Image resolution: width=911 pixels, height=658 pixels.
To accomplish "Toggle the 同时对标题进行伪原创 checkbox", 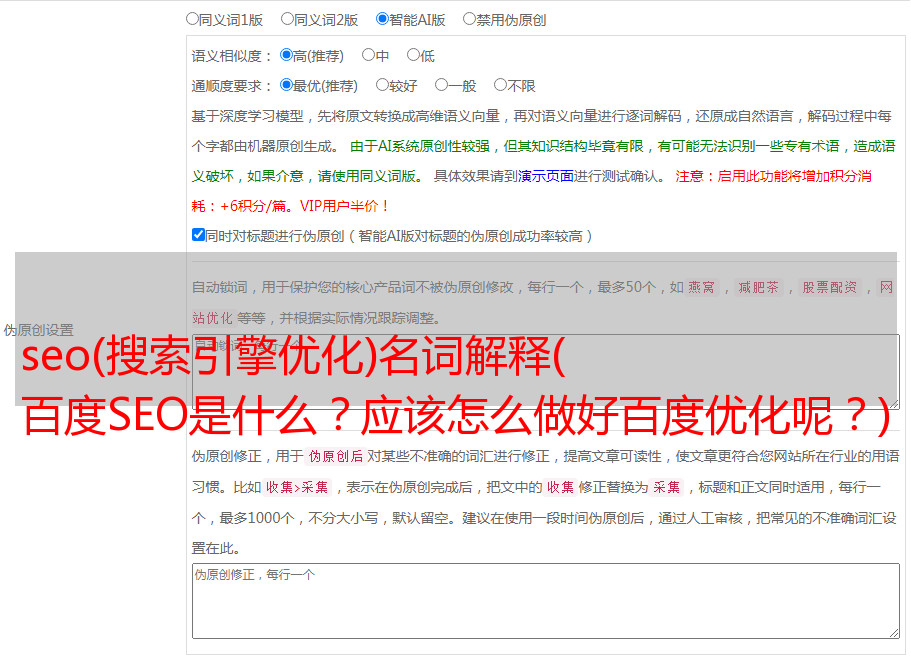I will click(198, 235).
